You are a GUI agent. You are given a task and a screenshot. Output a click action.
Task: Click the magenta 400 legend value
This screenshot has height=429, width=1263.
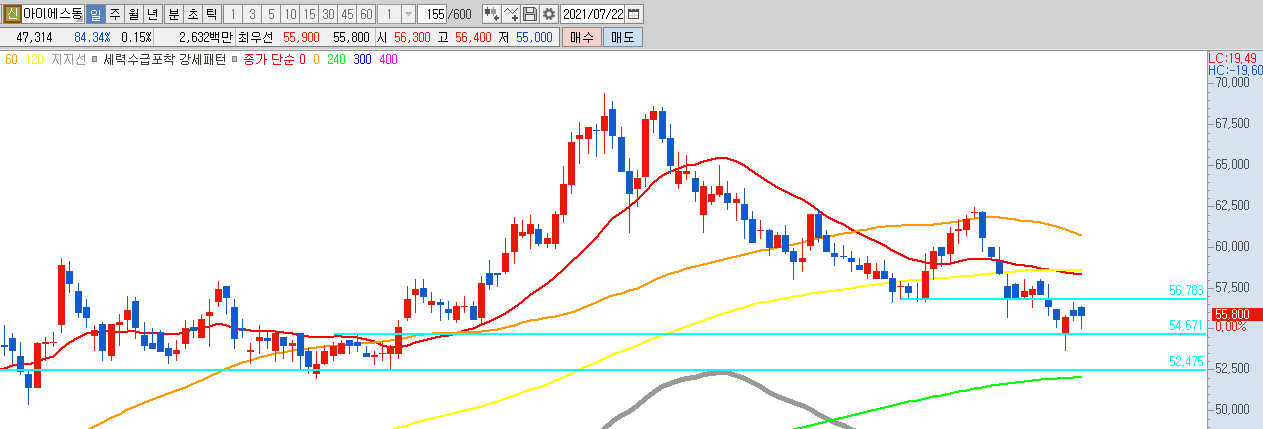click(389, 60)
